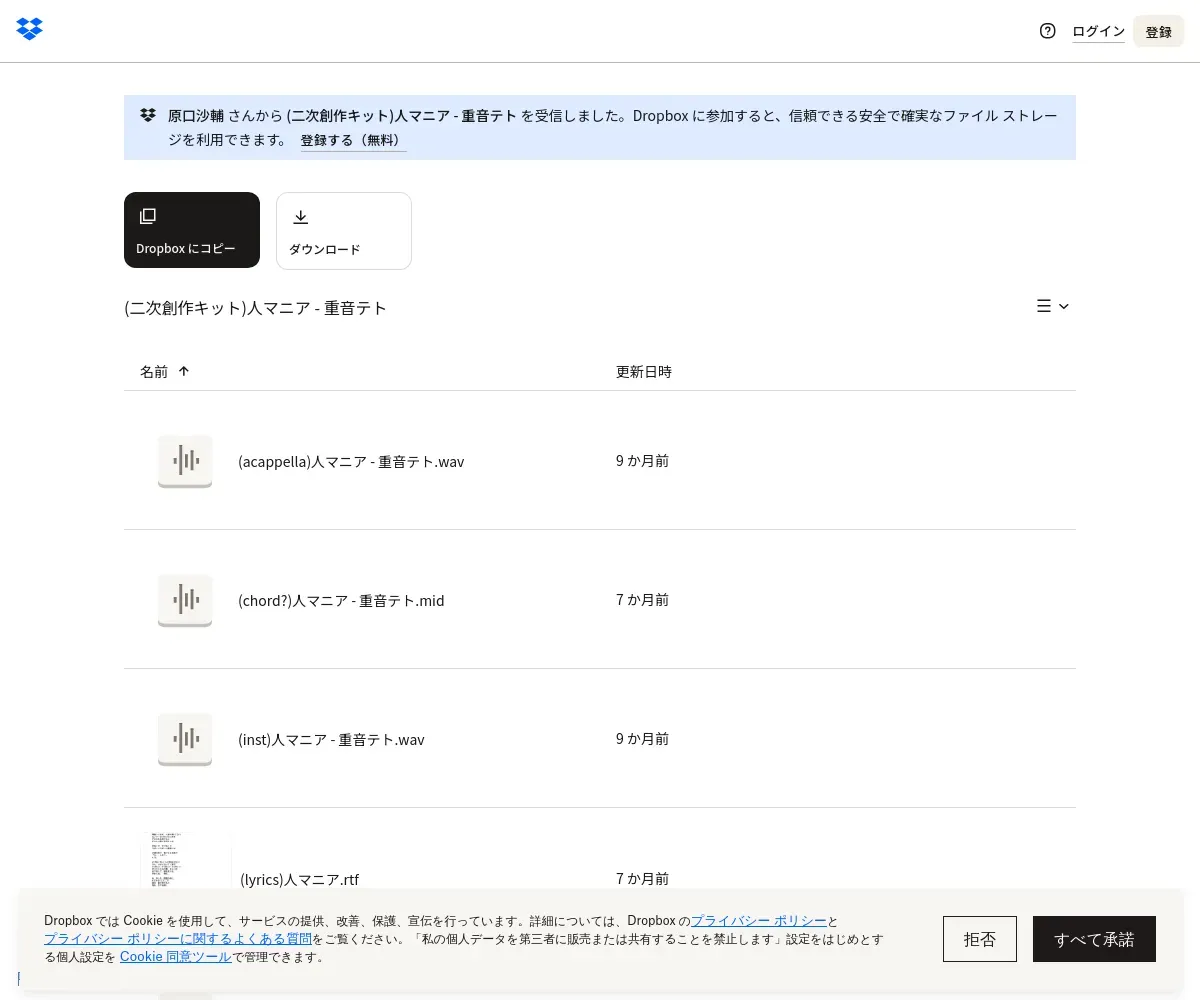
Task: Open the Cookie 同意ツール link
Action: [x=176, y=956]
